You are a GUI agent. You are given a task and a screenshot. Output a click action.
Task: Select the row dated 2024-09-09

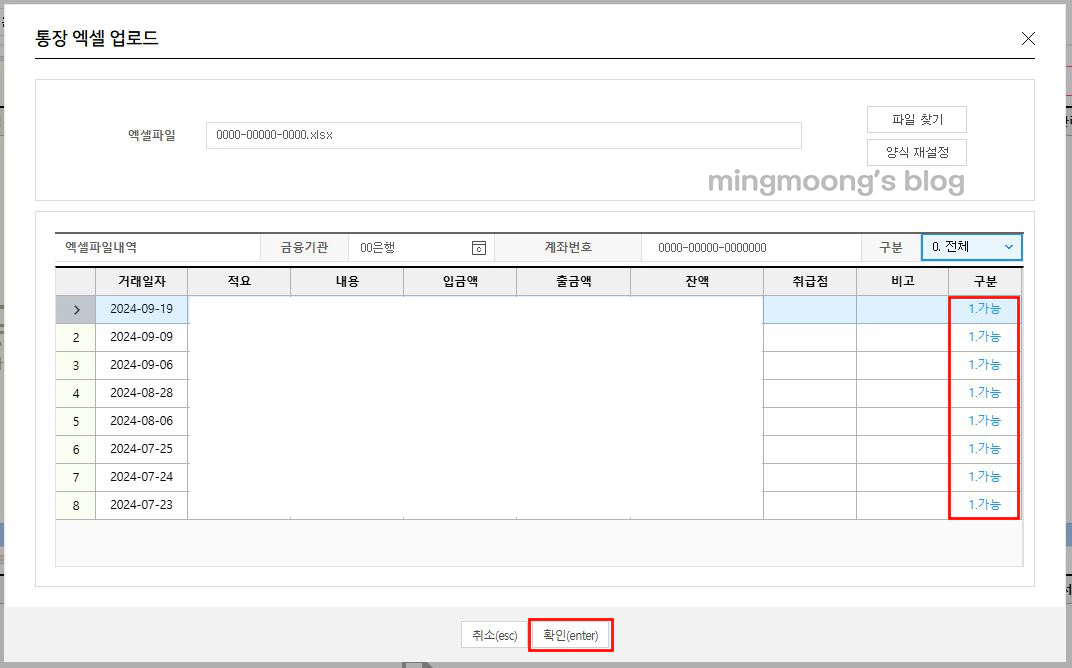click(x=141, y=337)
